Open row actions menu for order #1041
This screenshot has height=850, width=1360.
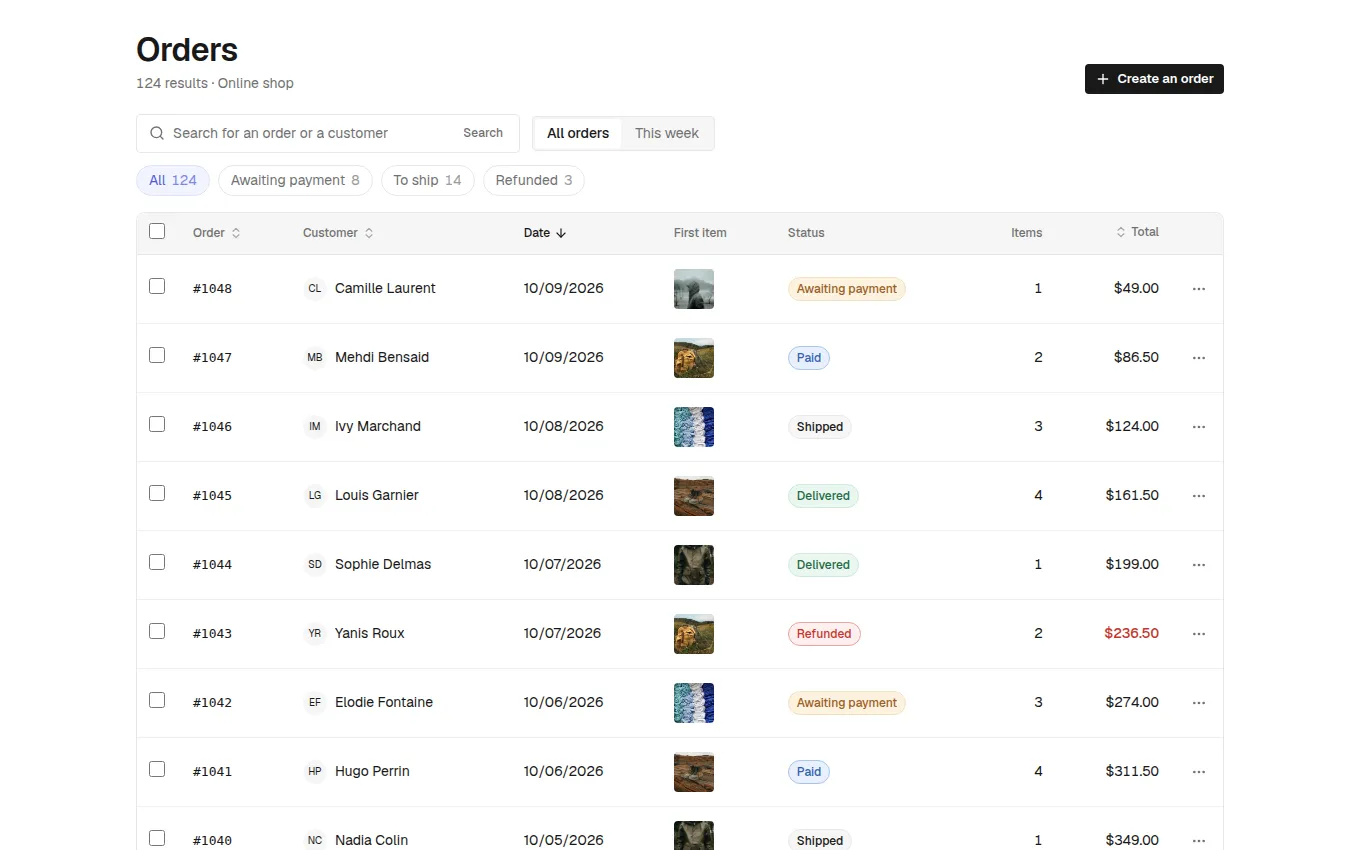click(x=1199, y=772)
